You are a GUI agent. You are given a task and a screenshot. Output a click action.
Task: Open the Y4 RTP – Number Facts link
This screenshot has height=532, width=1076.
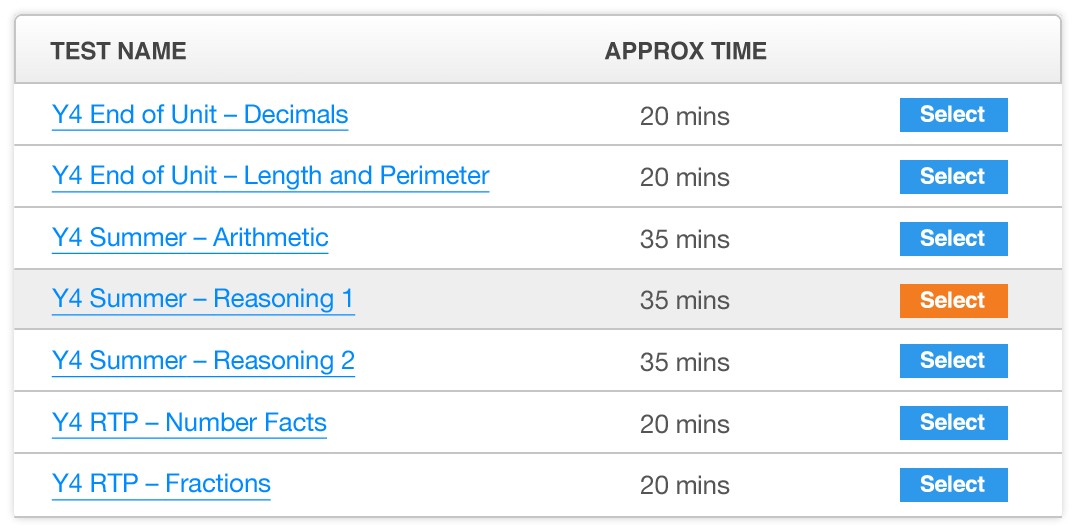point(189,423)
